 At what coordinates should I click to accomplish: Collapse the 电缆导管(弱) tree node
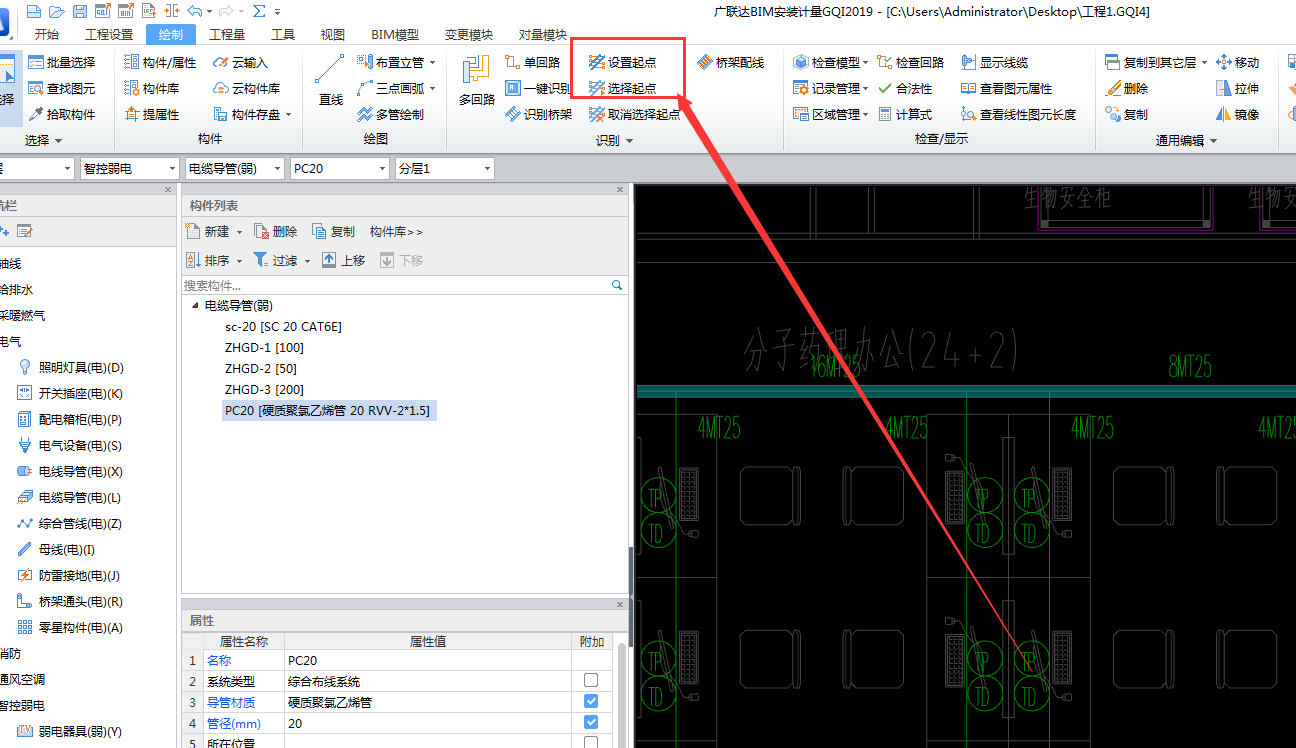pyautogui.click(x=195, y=305)
